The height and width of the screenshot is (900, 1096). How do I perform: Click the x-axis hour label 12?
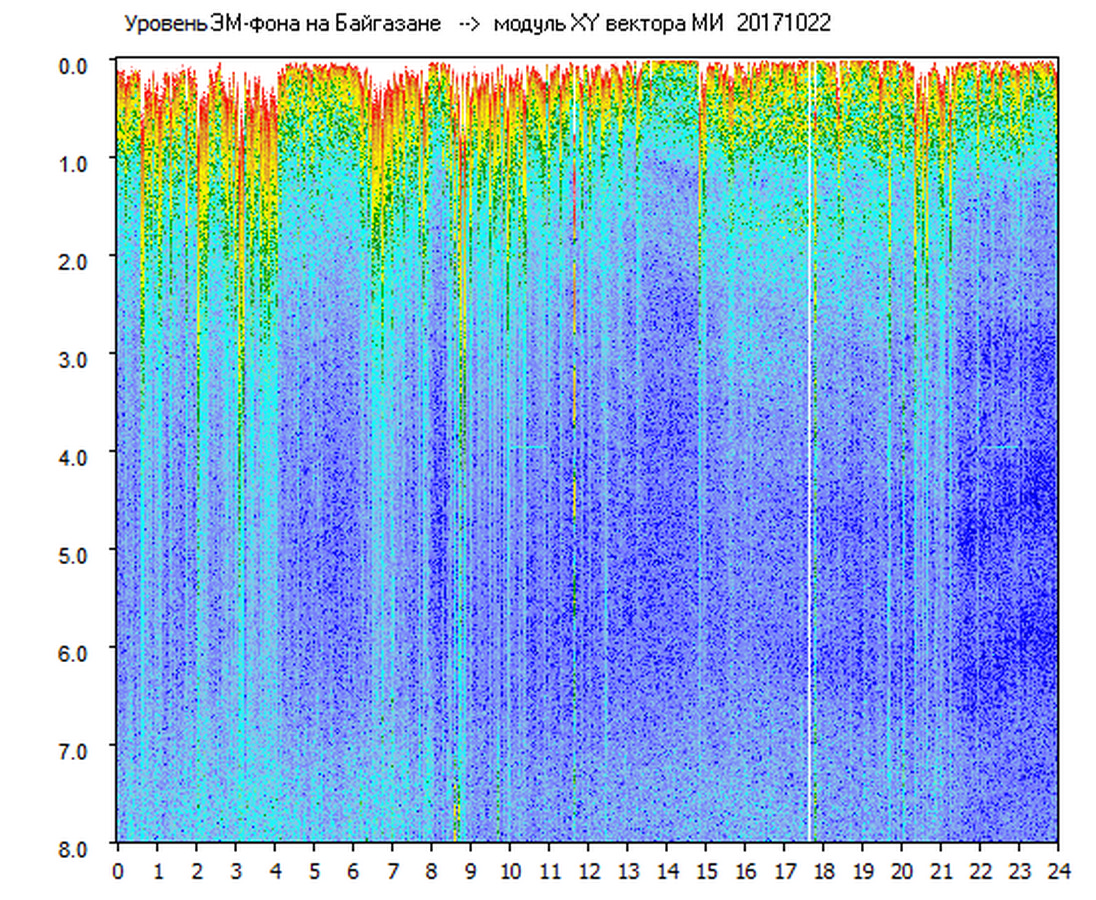pos(588,871)
